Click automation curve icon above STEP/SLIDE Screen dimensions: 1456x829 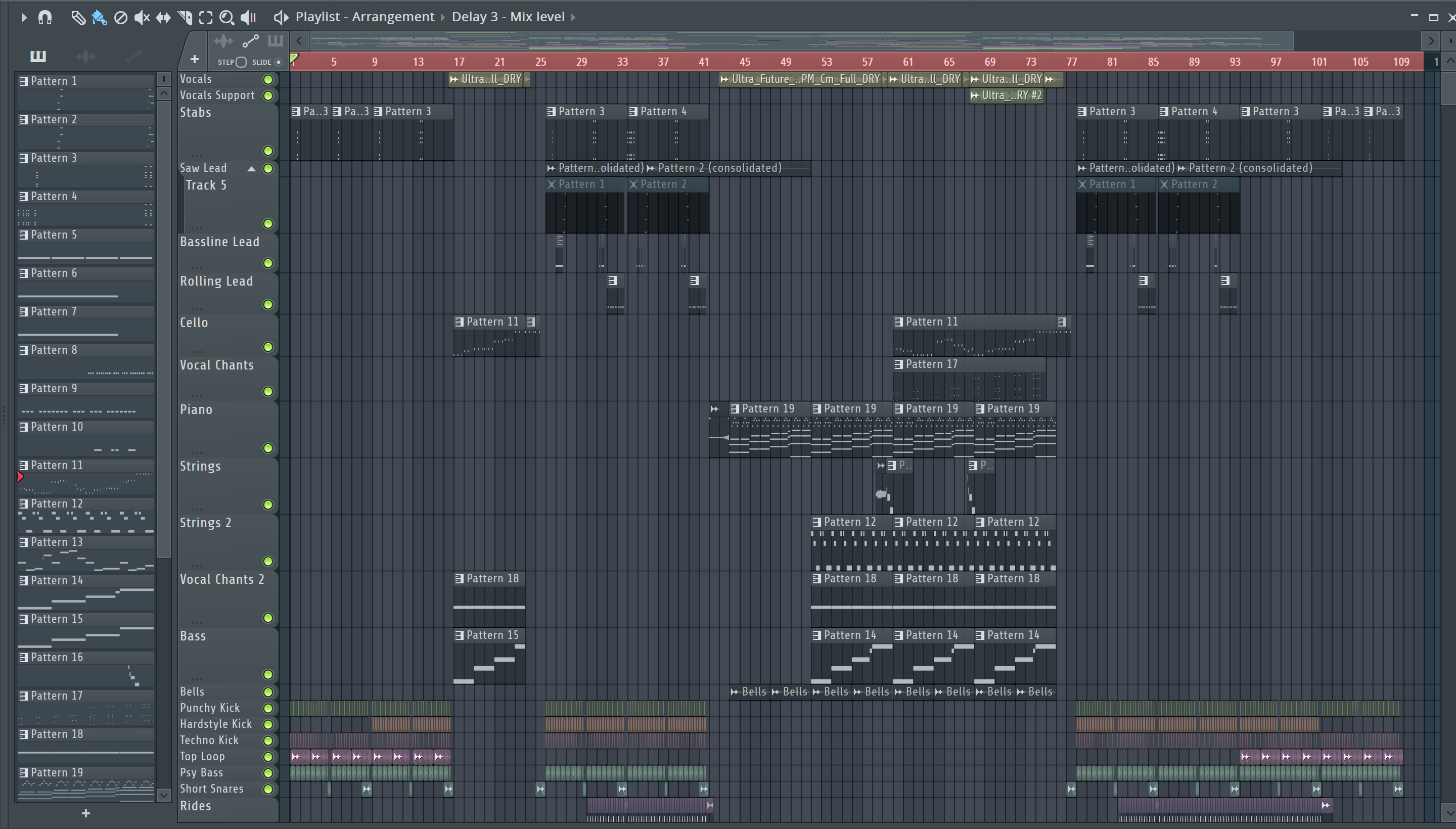tap(251, 41)
